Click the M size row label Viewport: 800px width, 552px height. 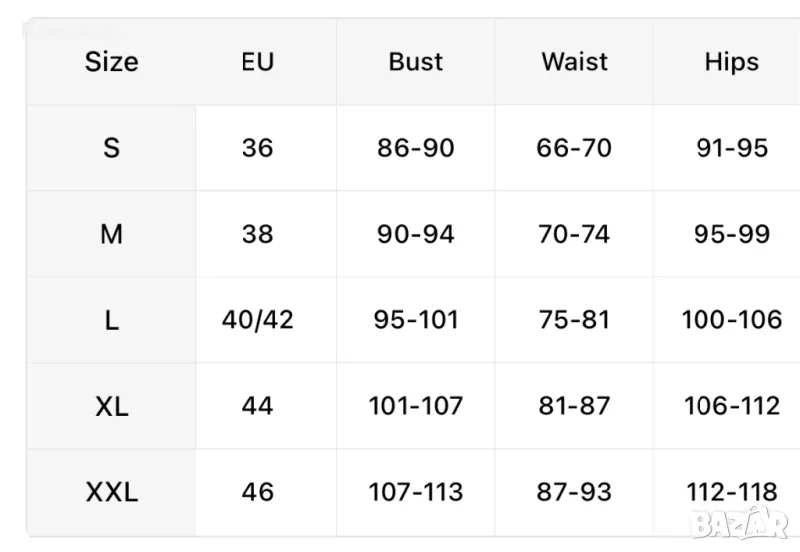(x=111, y=234)
